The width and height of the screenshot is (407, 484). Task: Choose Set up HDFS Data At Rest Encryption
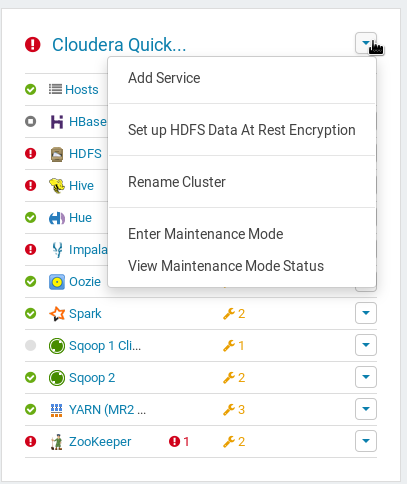[242, 130]
